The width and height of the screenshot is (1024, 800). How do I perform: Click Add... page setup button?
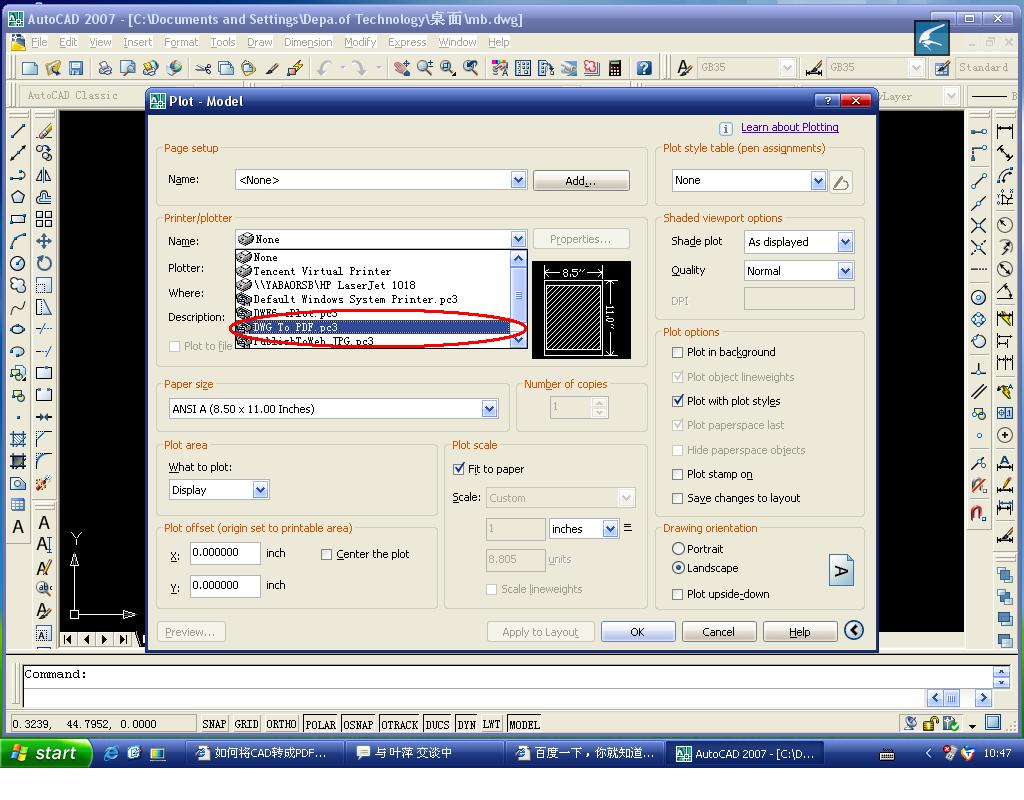pyautogui.click(x=581, y=180)
